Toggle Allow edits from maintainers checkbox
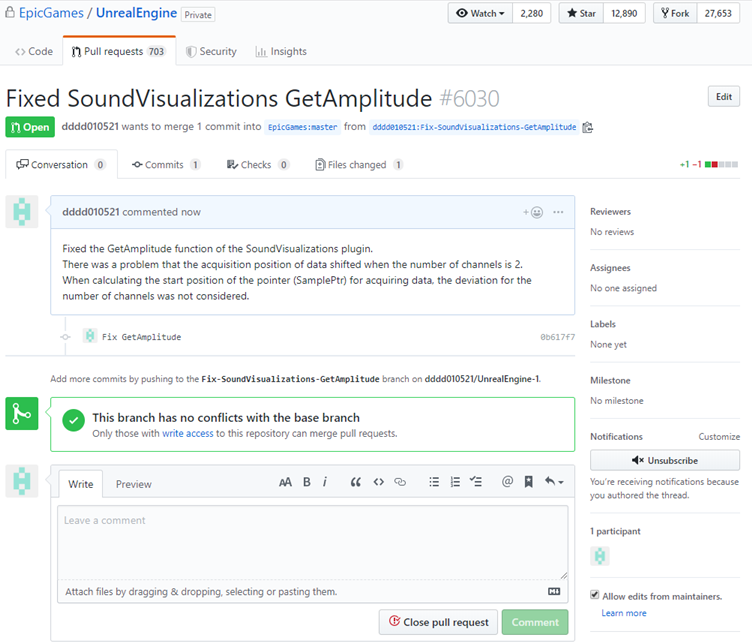 pyautogui.click(x=595, y=595)
